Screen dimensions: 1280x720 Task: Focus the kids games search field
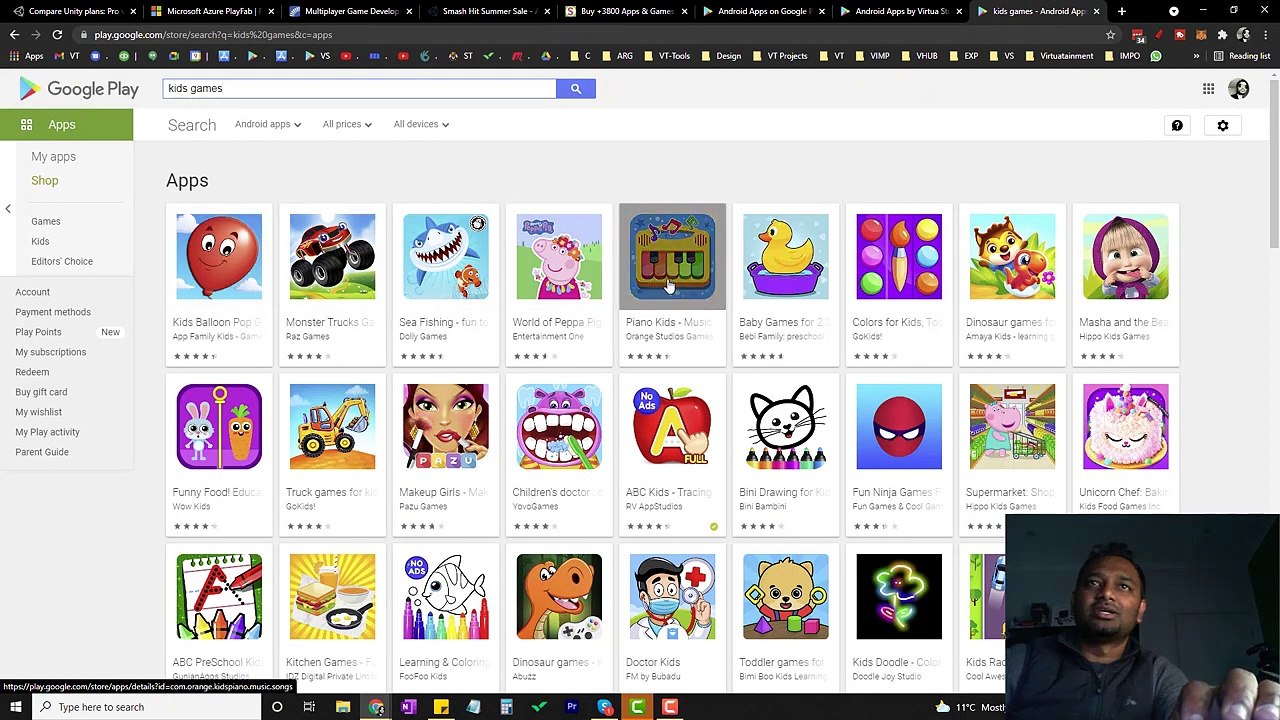pyautogui.click(x=359, y=89)
